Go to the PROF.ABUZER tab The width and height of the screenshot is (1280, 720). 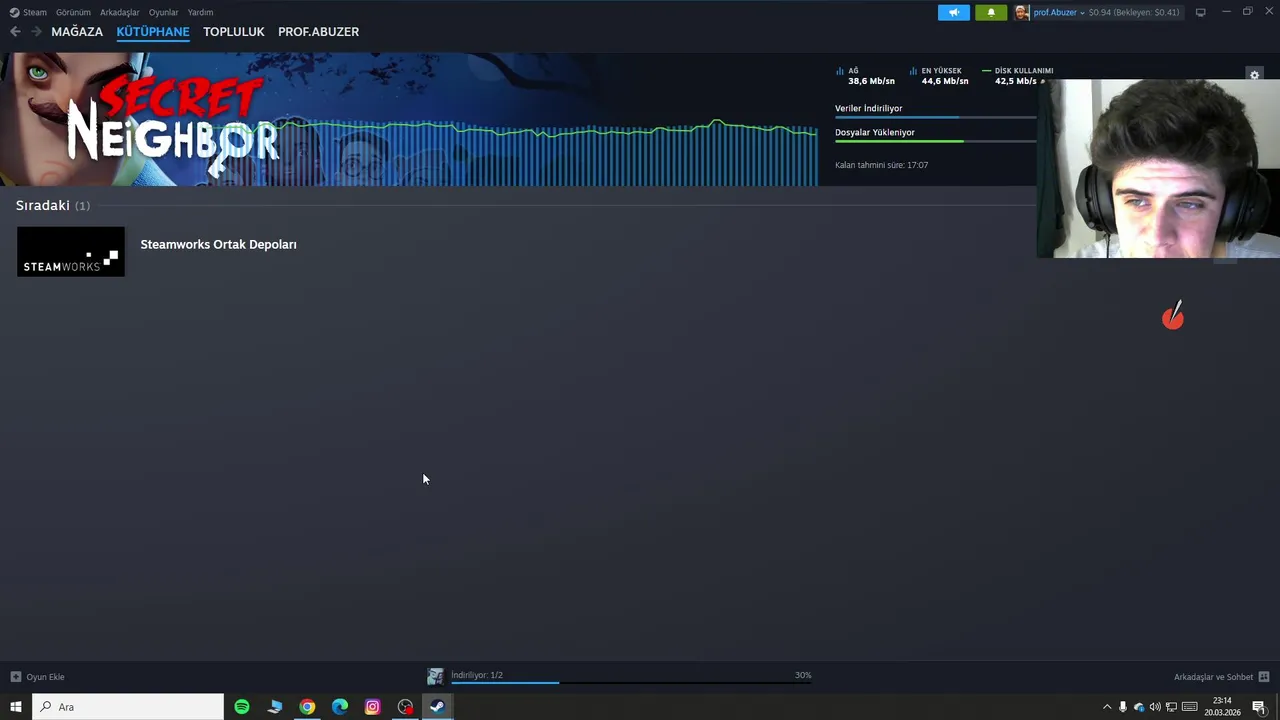[318, 32]
